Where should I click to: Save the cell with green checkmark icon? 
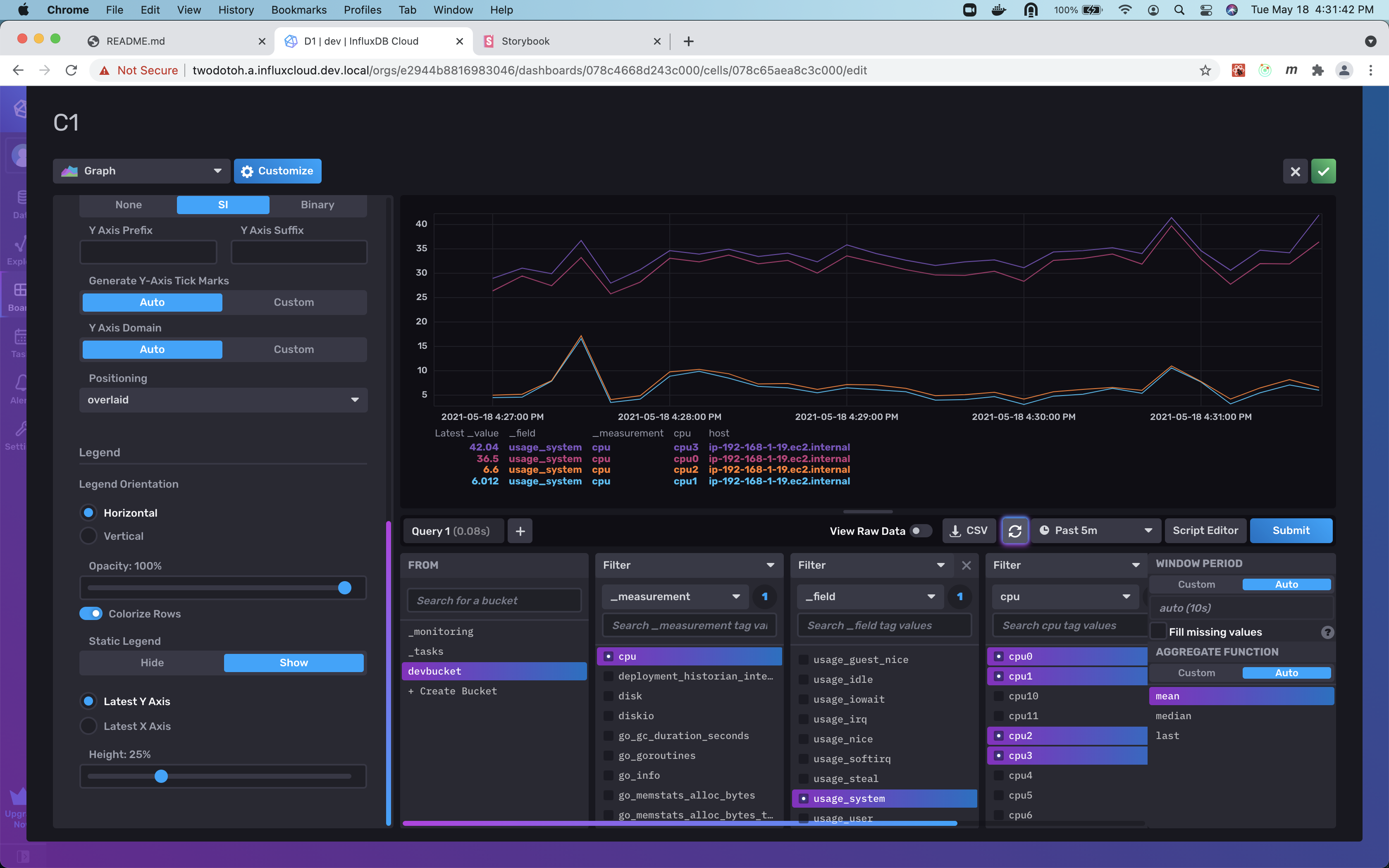click(1324, 170)
